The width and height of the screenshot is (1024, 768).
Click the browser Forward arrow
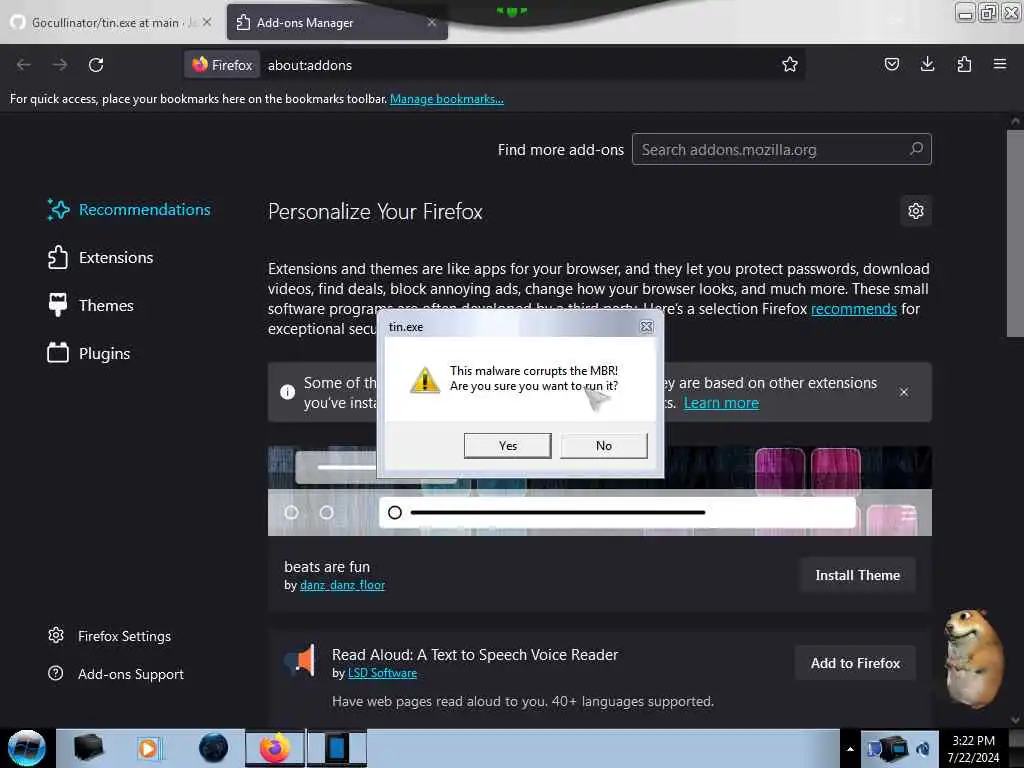59,65
